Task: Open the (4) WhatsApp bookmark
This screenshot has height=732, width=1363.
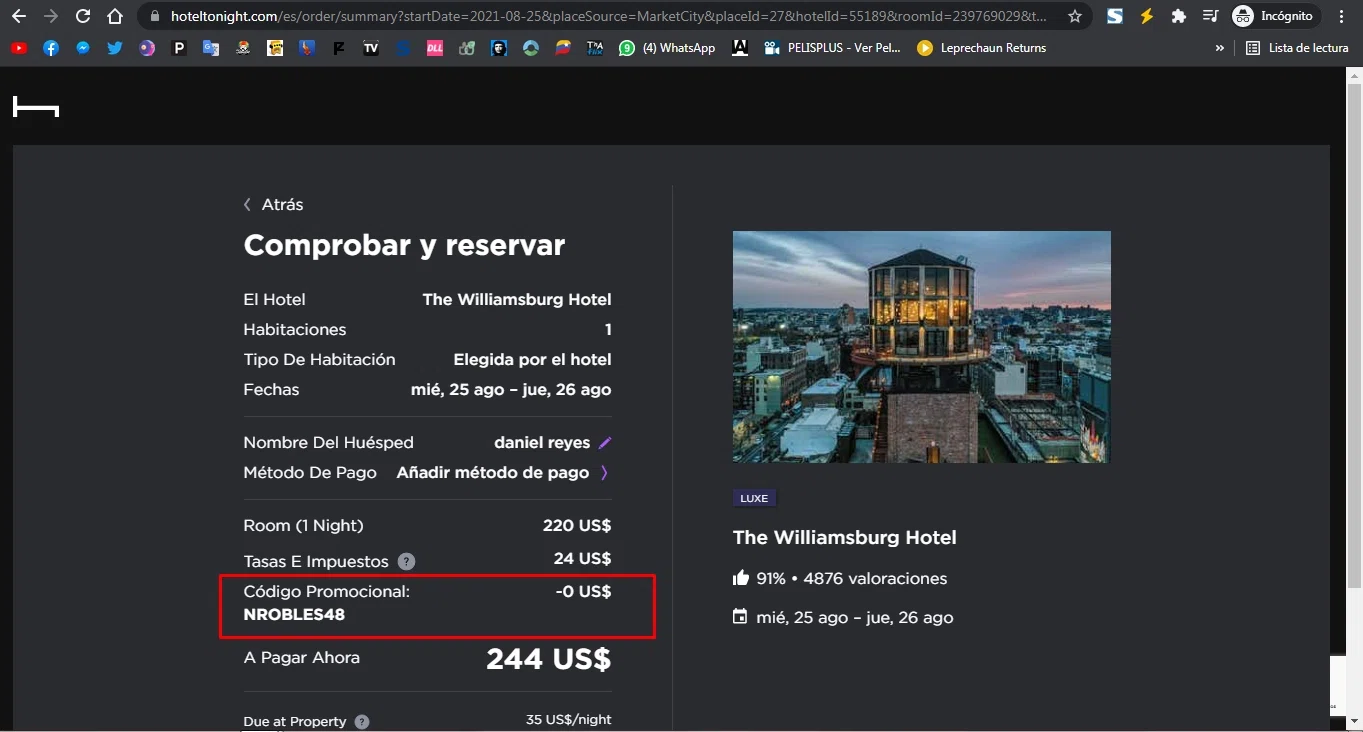Action: click(667, 48)
